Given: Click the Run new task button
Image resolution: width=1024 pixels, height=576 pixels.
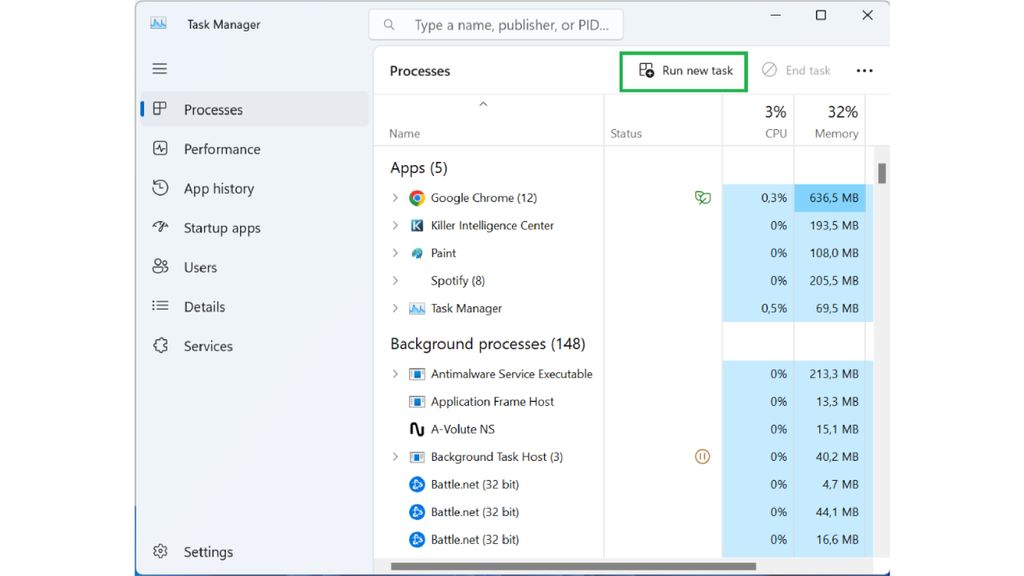Looking at the screenshot, I should point(683,71).
